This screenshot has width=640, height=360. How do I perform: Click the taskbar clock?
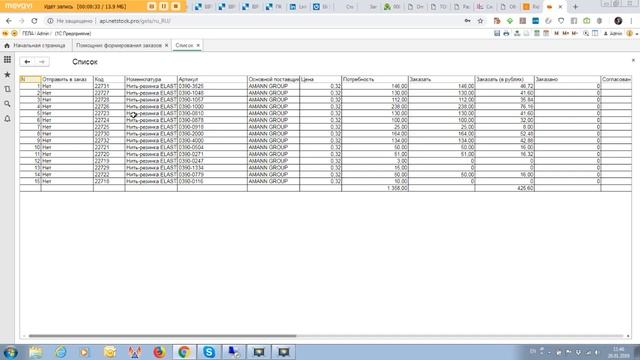[618, 352]
